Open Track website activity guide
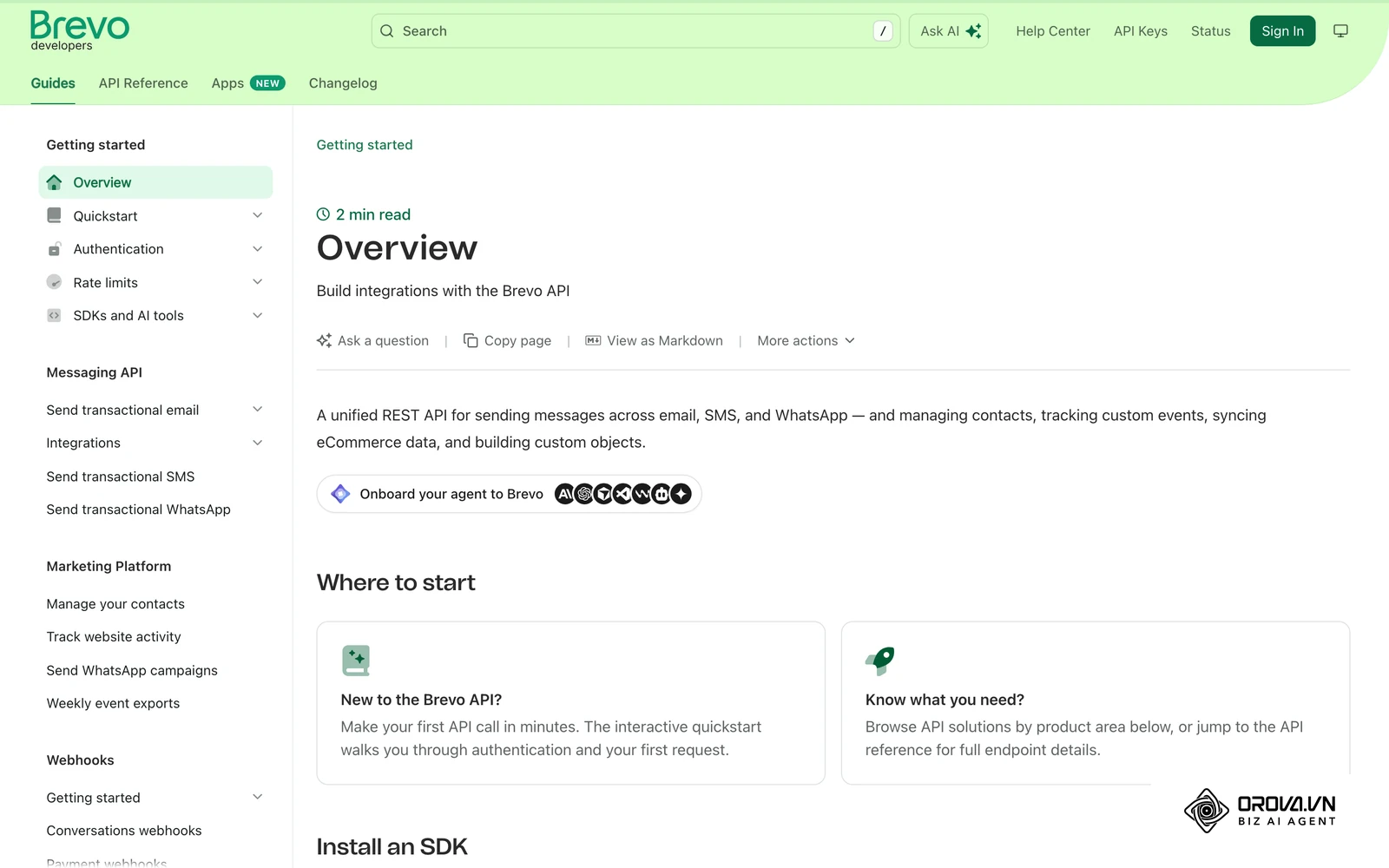The height and width of the screenshot is (868, 1389). coord(114,637)
